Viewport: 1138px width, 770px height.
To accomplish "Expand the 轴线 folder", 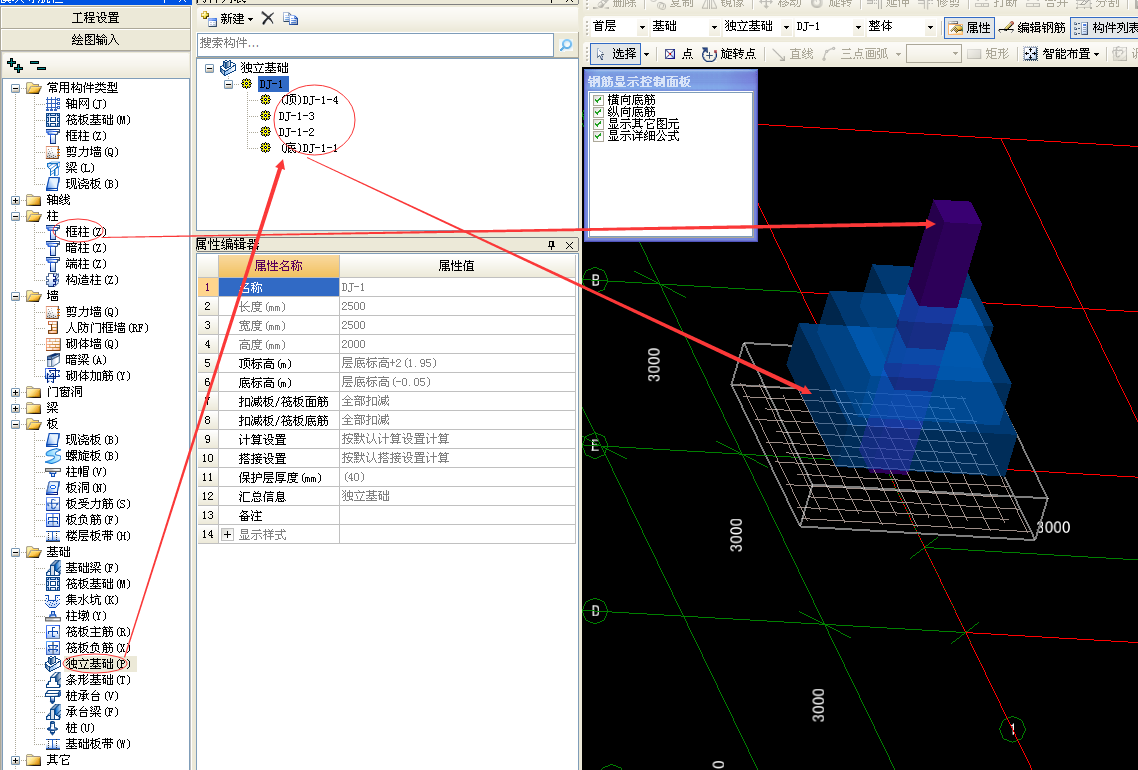I will (15, 200).
